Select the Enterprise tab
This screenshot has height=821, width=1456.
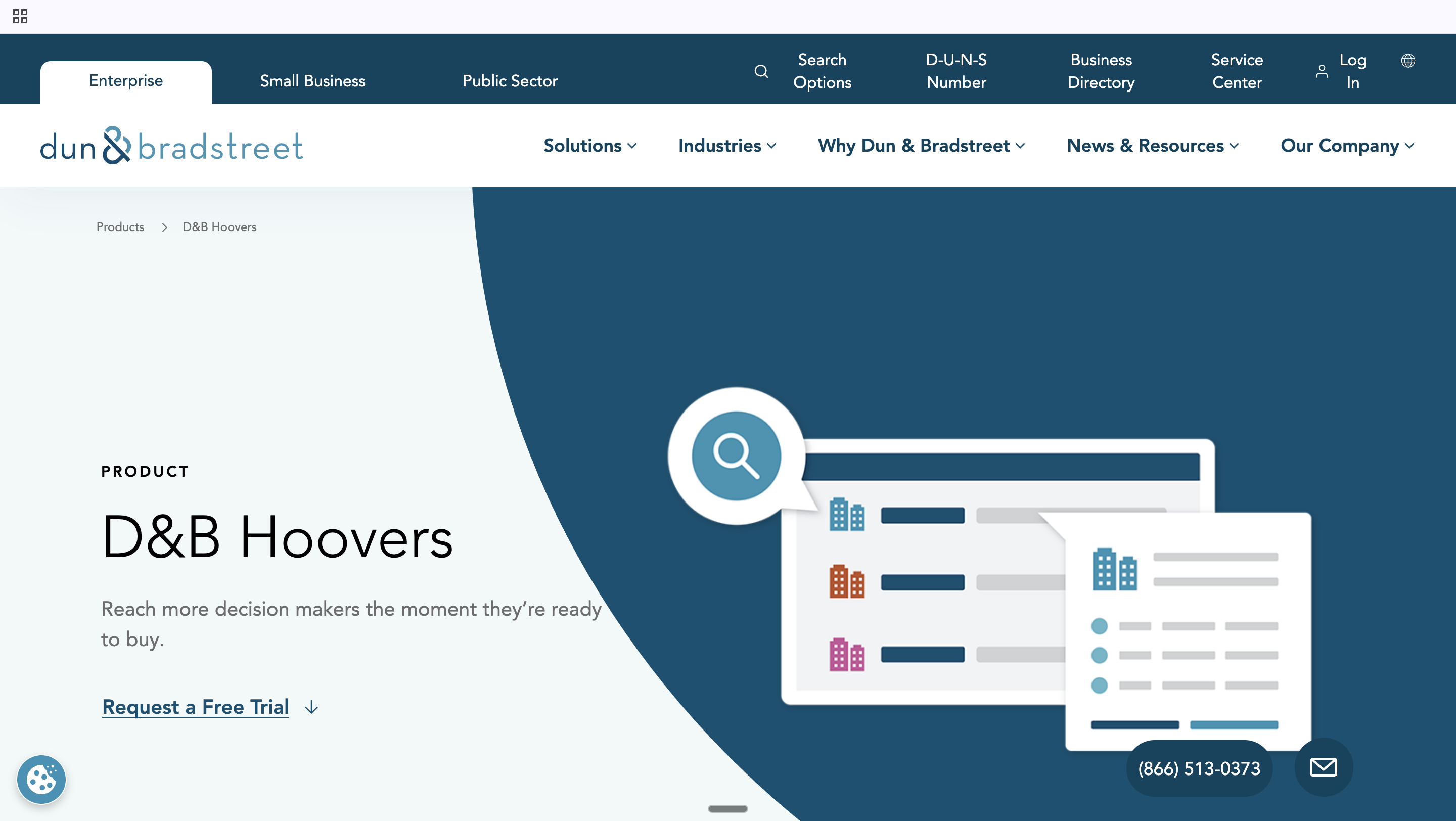coord(126,81)
